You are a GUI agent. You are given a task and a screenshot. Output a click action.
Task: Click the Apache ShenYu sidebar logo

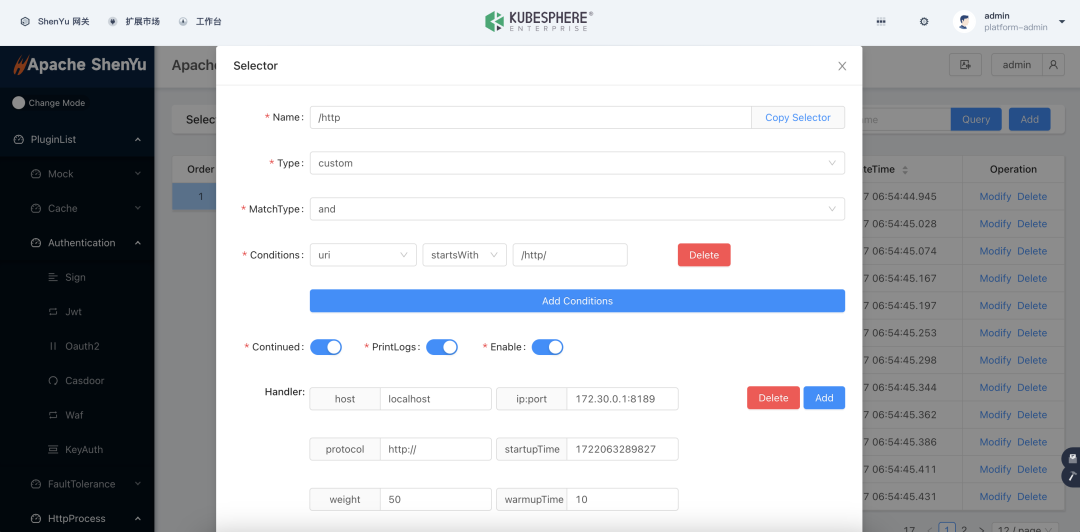click(x=79, y=65)
